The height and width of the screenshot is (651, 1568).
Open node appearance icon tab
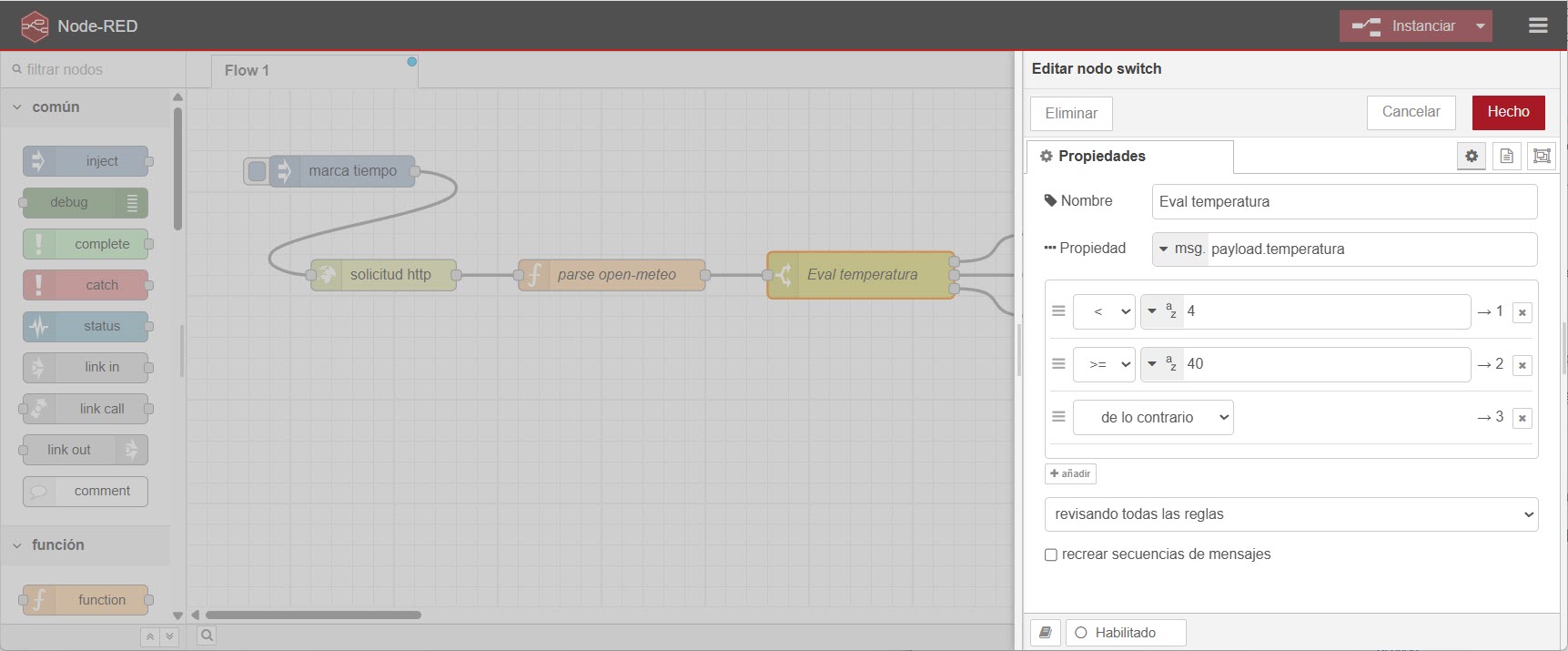coord(1542,156)
